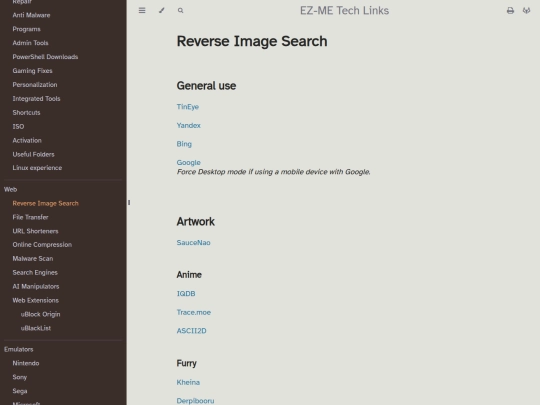Go to URL Shorteners page
540x405 pixels.
tap(35, 231)
